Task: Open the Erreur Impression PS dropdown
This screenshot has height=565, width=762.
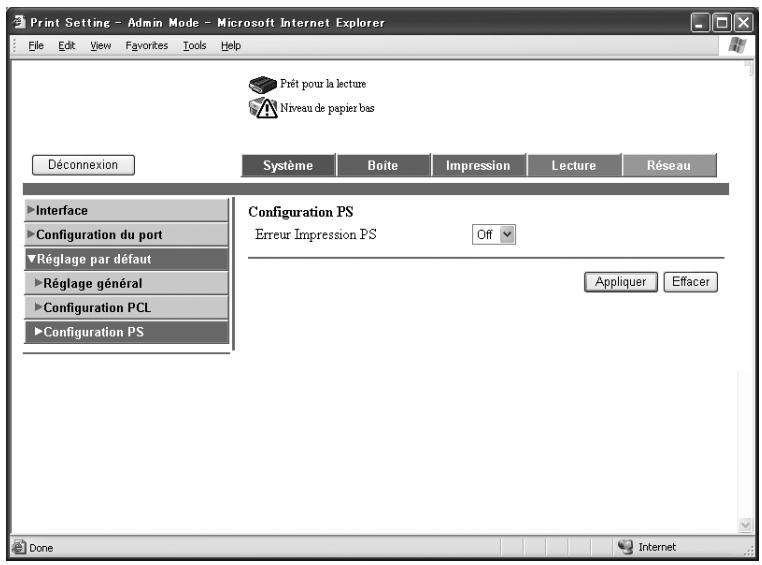Action: point(493,235)
